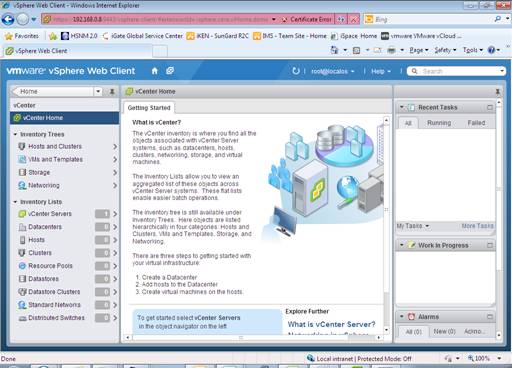Switch to the Failed tasks tab

click(x=476, y=123)
